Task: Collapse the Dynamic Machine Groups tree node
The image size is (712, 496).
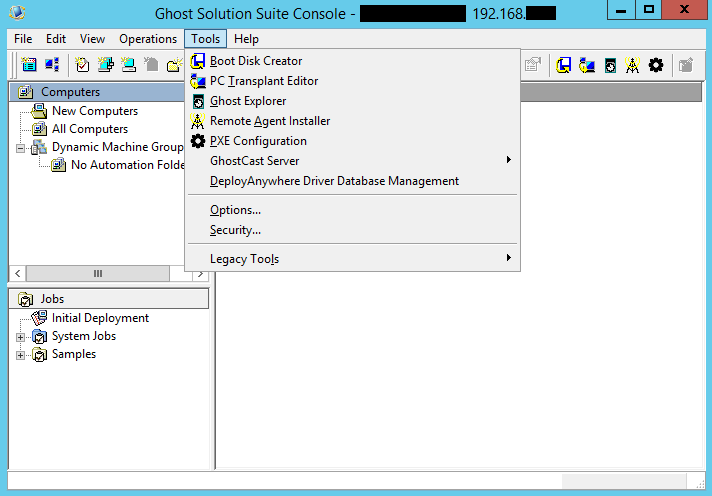Action: pyautogui.click(x=20, y=148)
